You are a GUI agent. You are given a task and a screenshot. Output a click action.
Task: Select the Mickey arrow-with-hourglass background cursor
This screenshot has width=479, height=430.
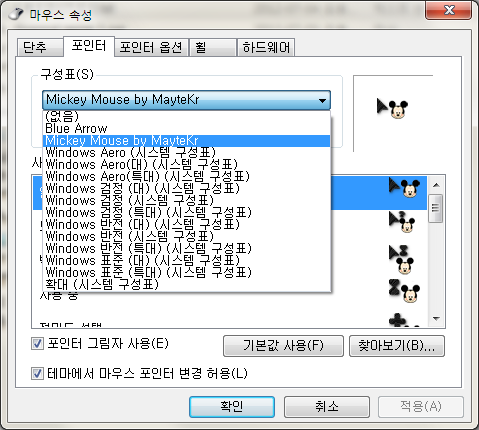(x=402, y=260)
